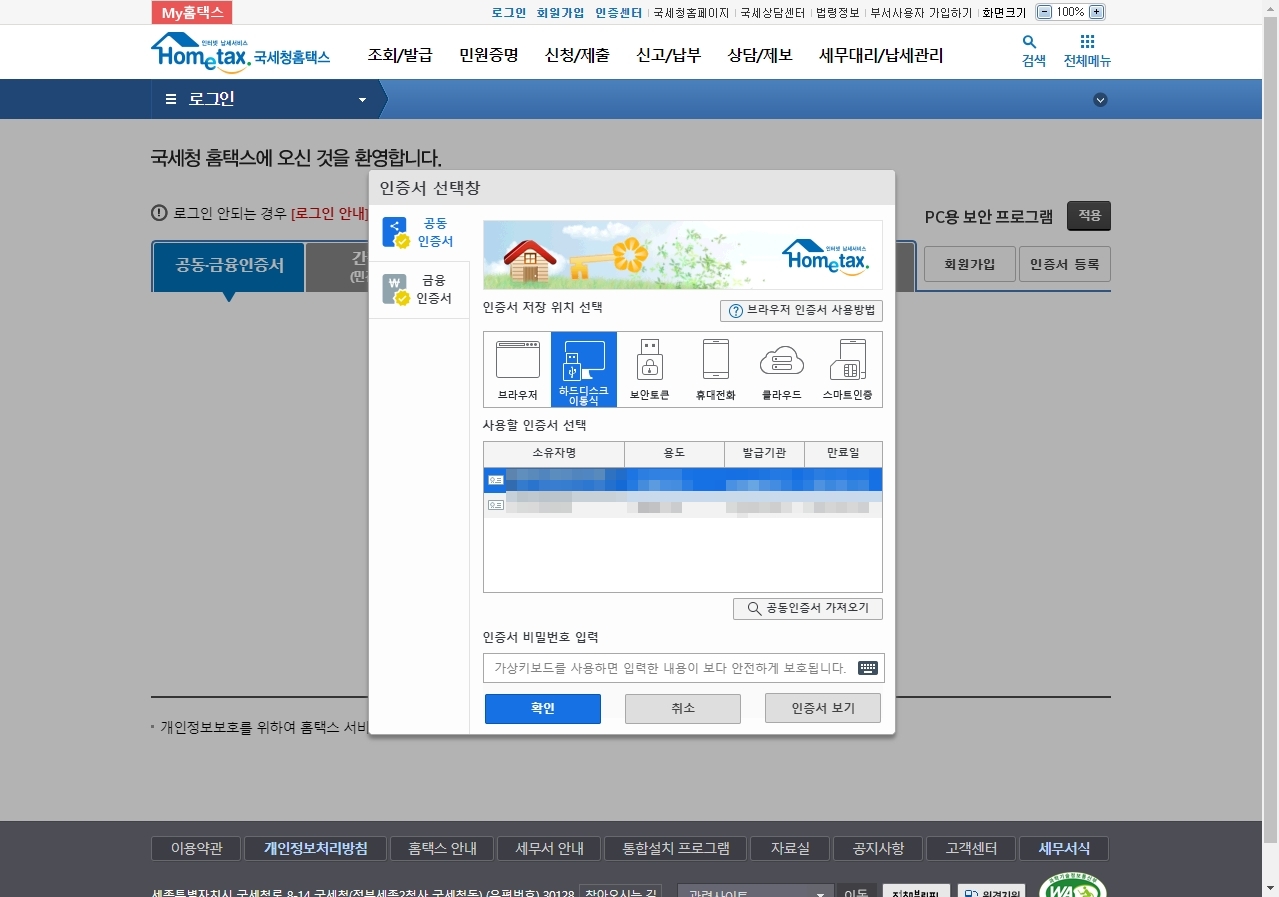The height and width of the screenshot is (897, 1279).
Task: Open 국세청홈페이지 link
Action: (691, 13)
